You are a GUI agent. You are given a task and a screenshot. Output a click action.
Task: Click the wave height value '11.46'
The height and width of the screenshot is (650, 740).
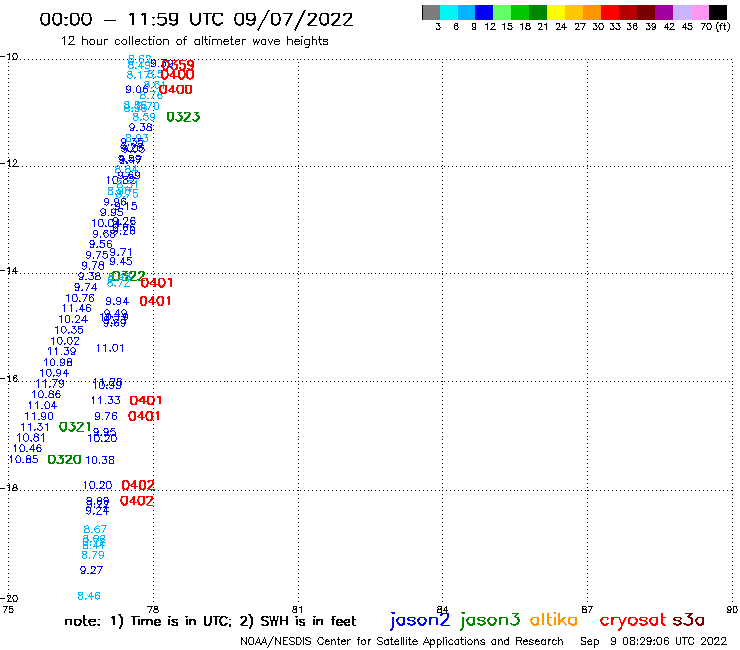coord(76,309)
